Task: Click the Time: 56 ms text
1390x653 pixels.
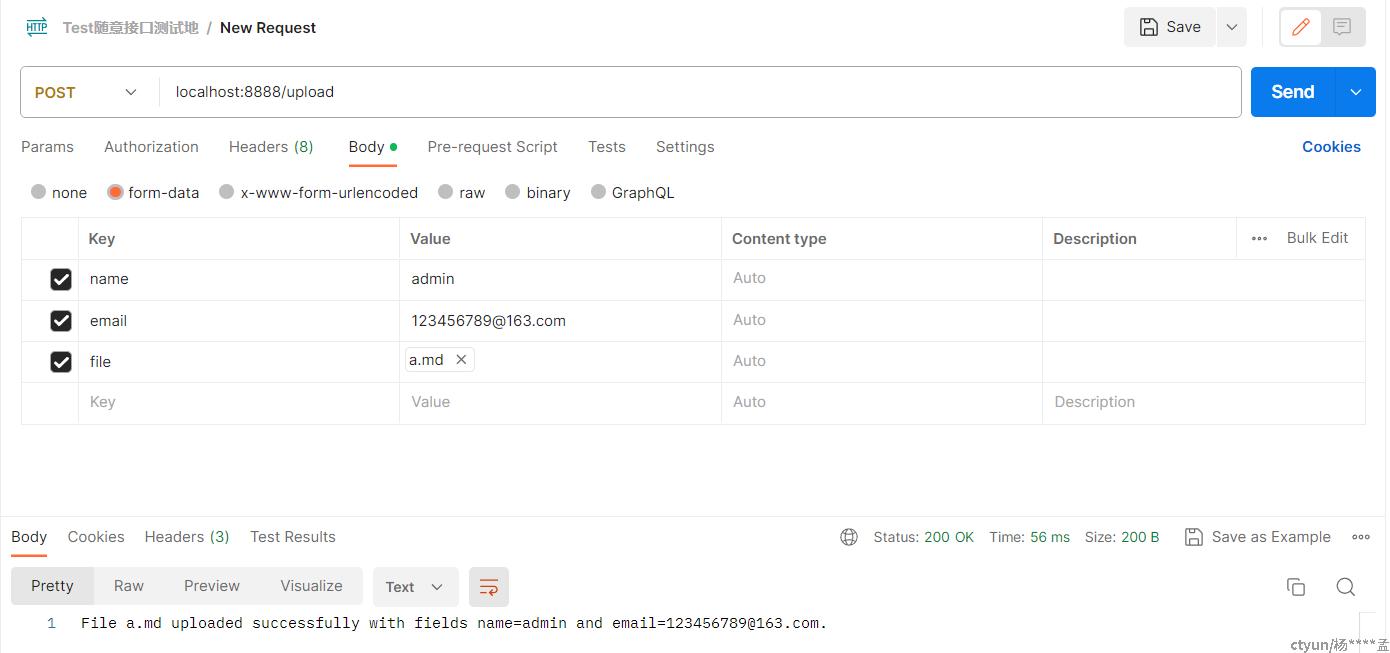Action: [1029, 537]
